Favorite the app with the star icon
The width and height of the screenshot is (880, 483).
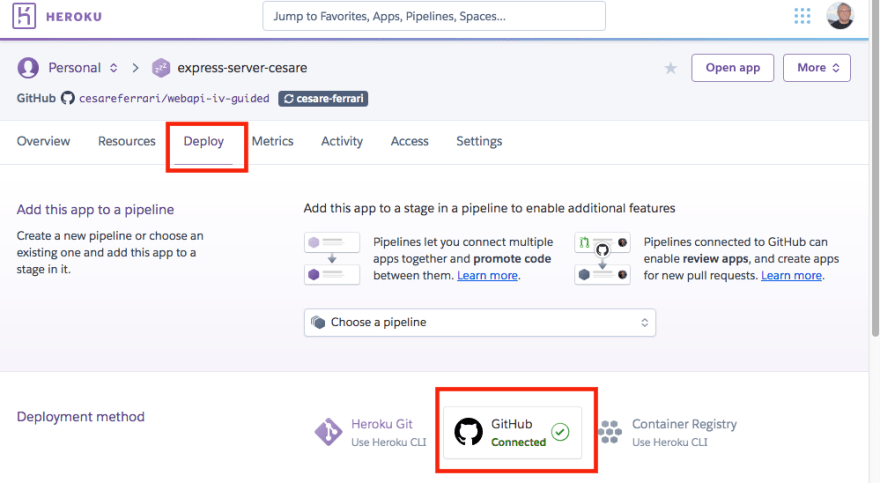click(670, 68)
